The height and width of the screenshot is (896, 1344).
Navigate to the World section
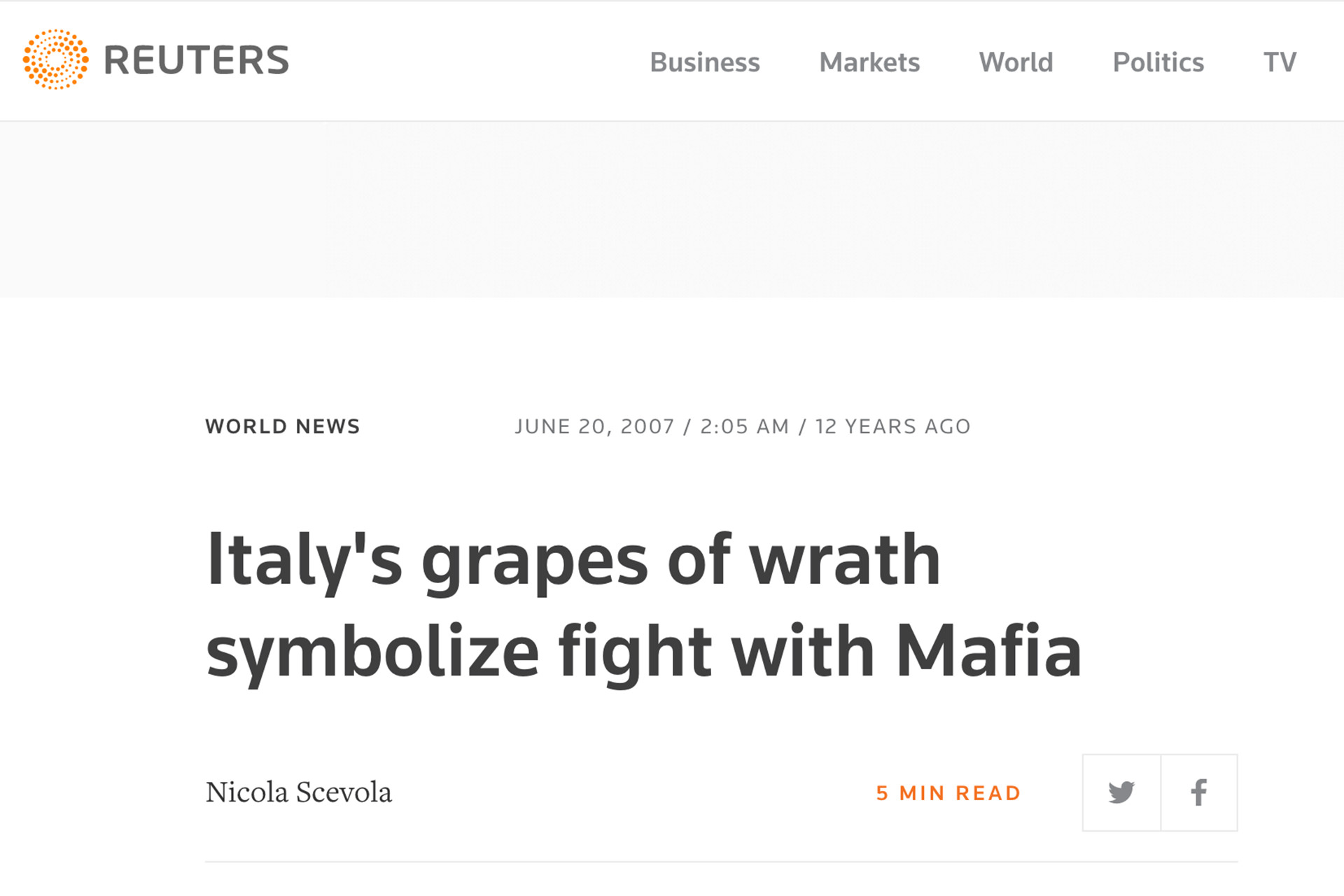[x=1016, y=62]
